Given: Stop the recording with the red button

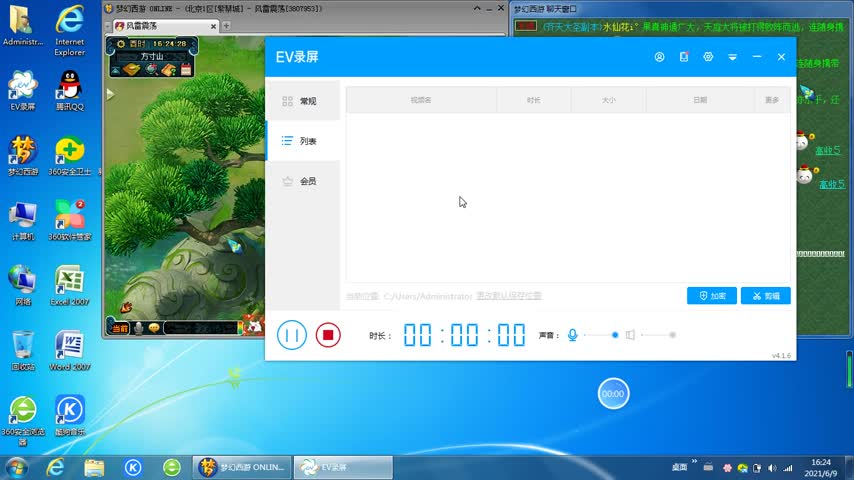Looking at the screenshot, I should (x=328, y=335).
